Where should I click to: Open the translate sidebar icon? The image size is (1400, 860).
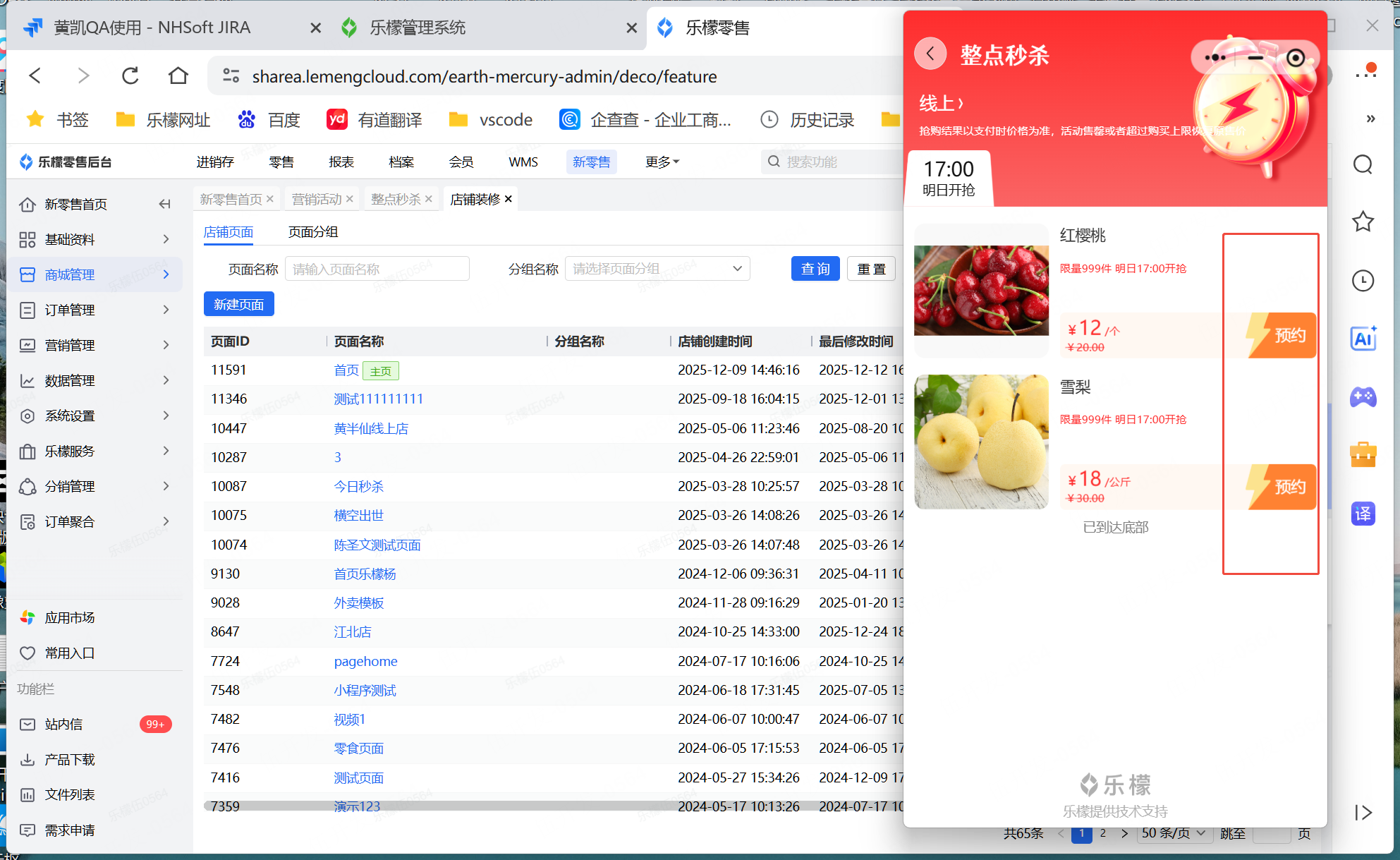[1363, 514]
